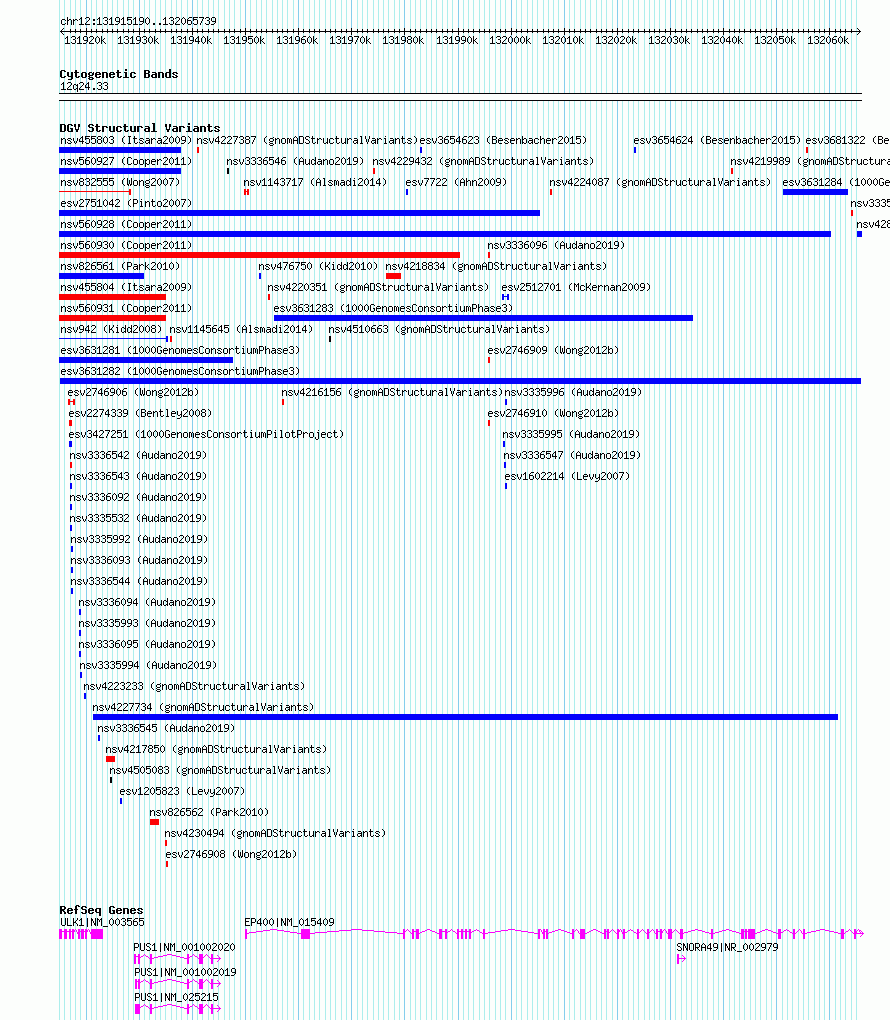Open variant nsv560927 (Cooper2011) label
The width and height of the screenshot is (890, 1020).
126,161
